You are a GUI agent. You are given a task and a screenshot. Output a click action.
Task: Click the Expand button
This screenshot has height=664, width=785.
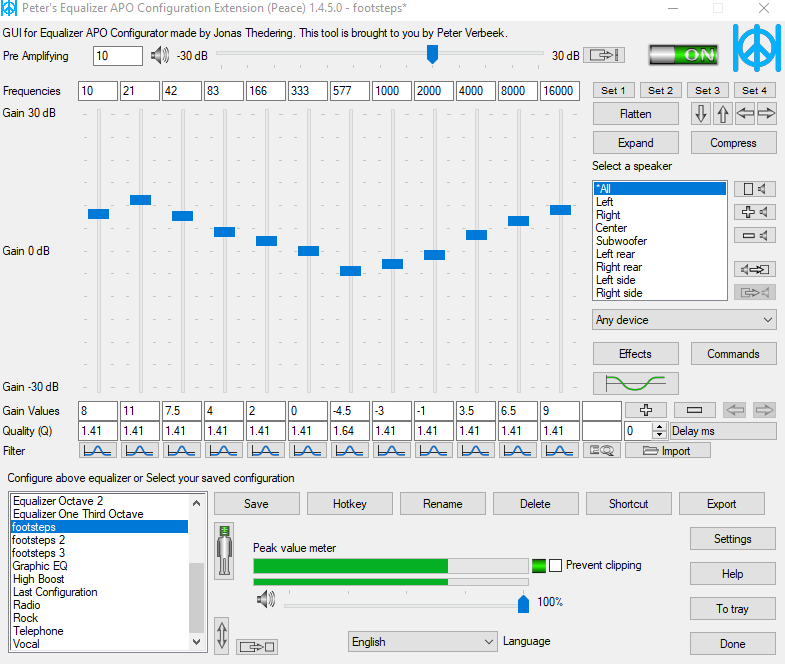coord(635,143)
